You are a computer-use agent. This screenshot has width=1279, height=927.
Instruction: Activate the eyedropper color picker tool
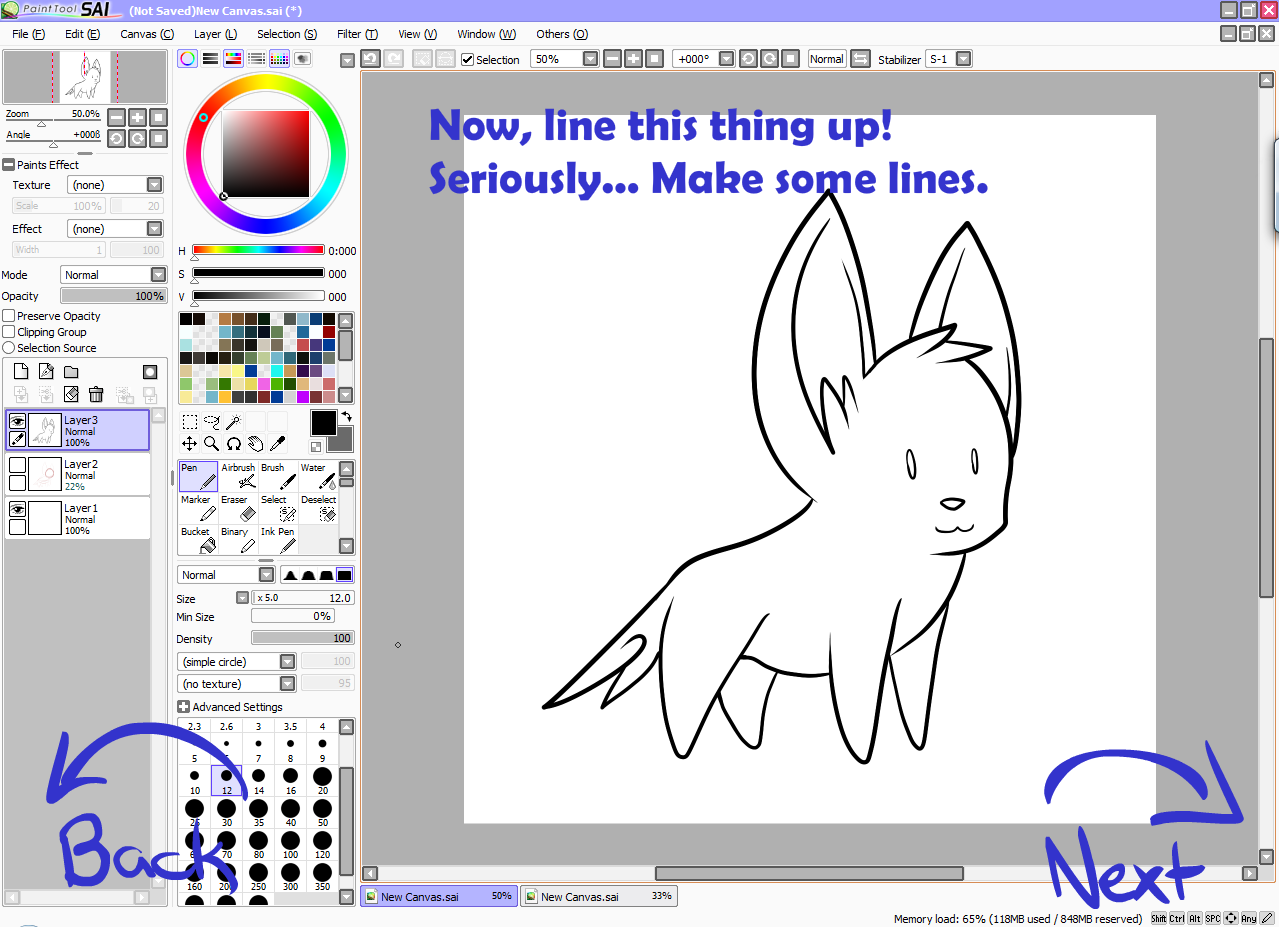[x=277, y=443]
